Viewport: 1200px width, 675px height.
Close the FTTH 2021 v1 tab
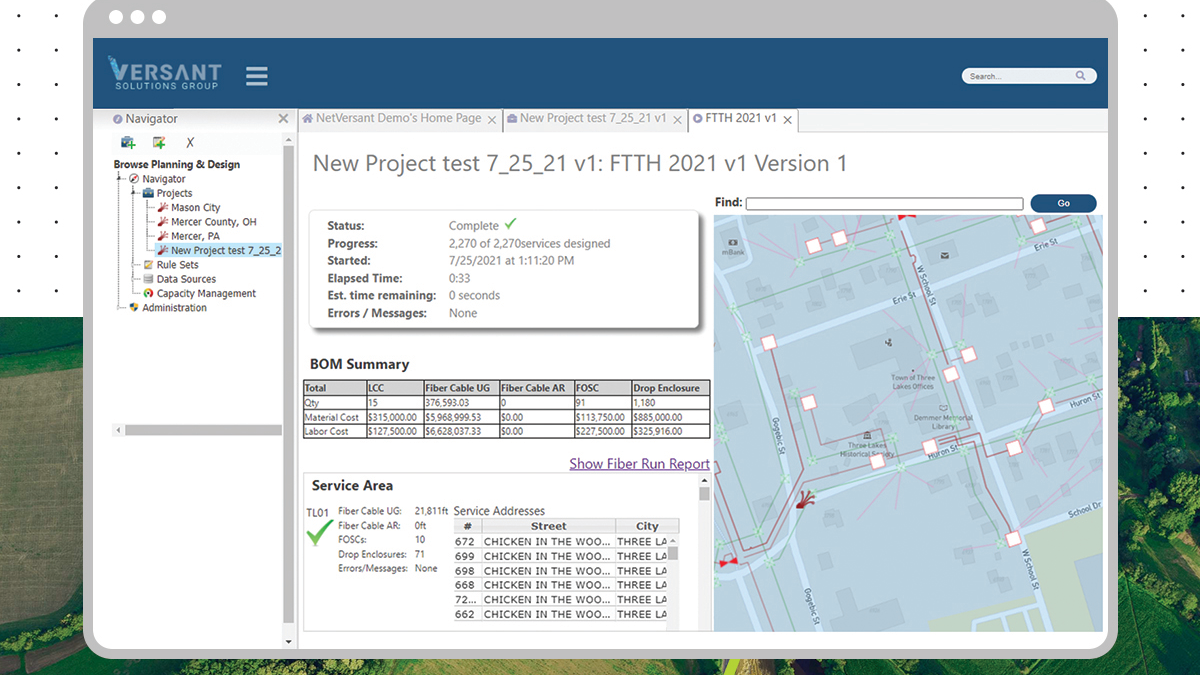pyautogui.click(x=788, y=120)
